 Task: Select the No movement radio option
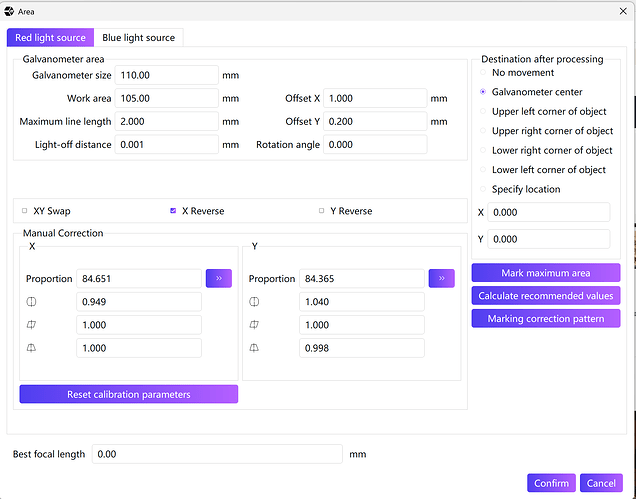(483, 73)
